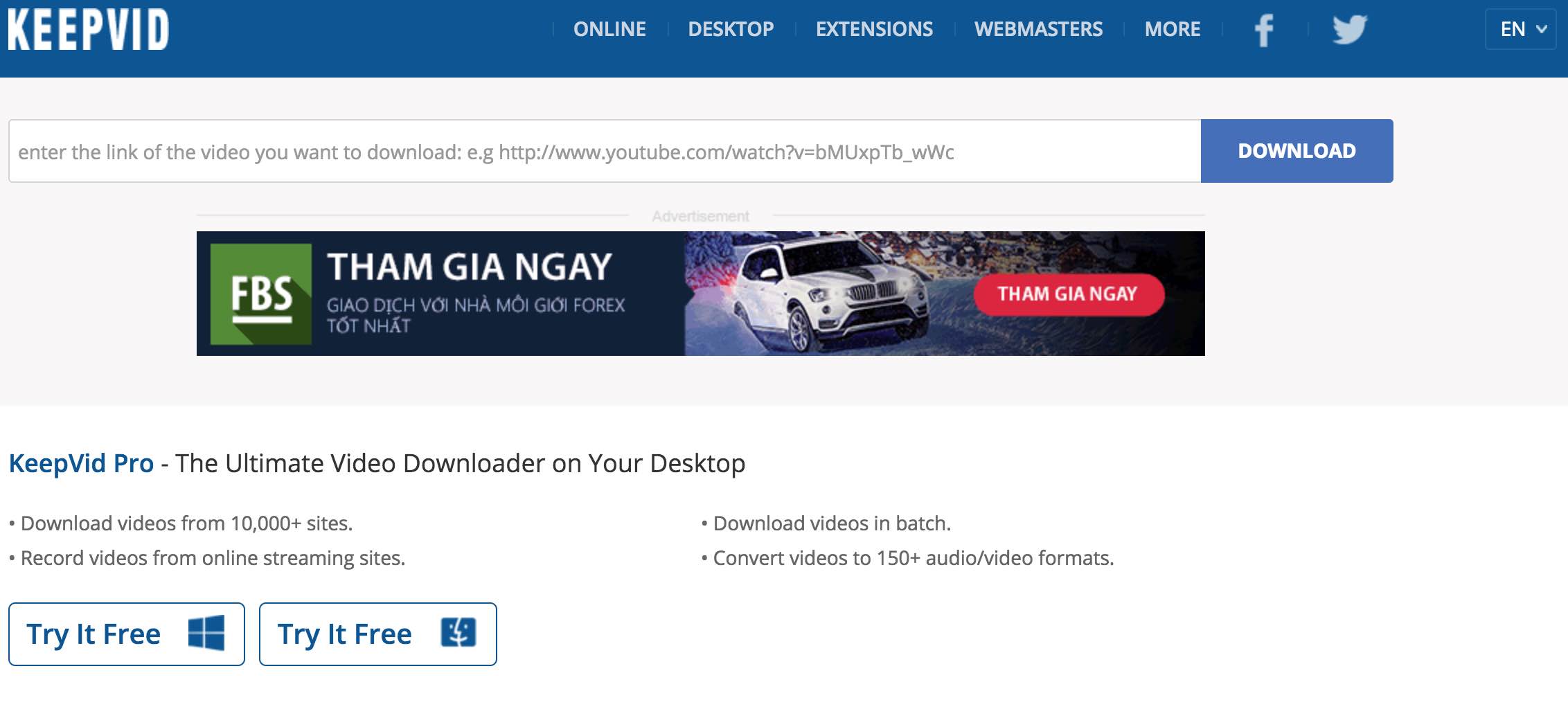This screenshot has width=1568, height=709.
Task: Click the KeepVid logo
Action: (x=88, y=30)
